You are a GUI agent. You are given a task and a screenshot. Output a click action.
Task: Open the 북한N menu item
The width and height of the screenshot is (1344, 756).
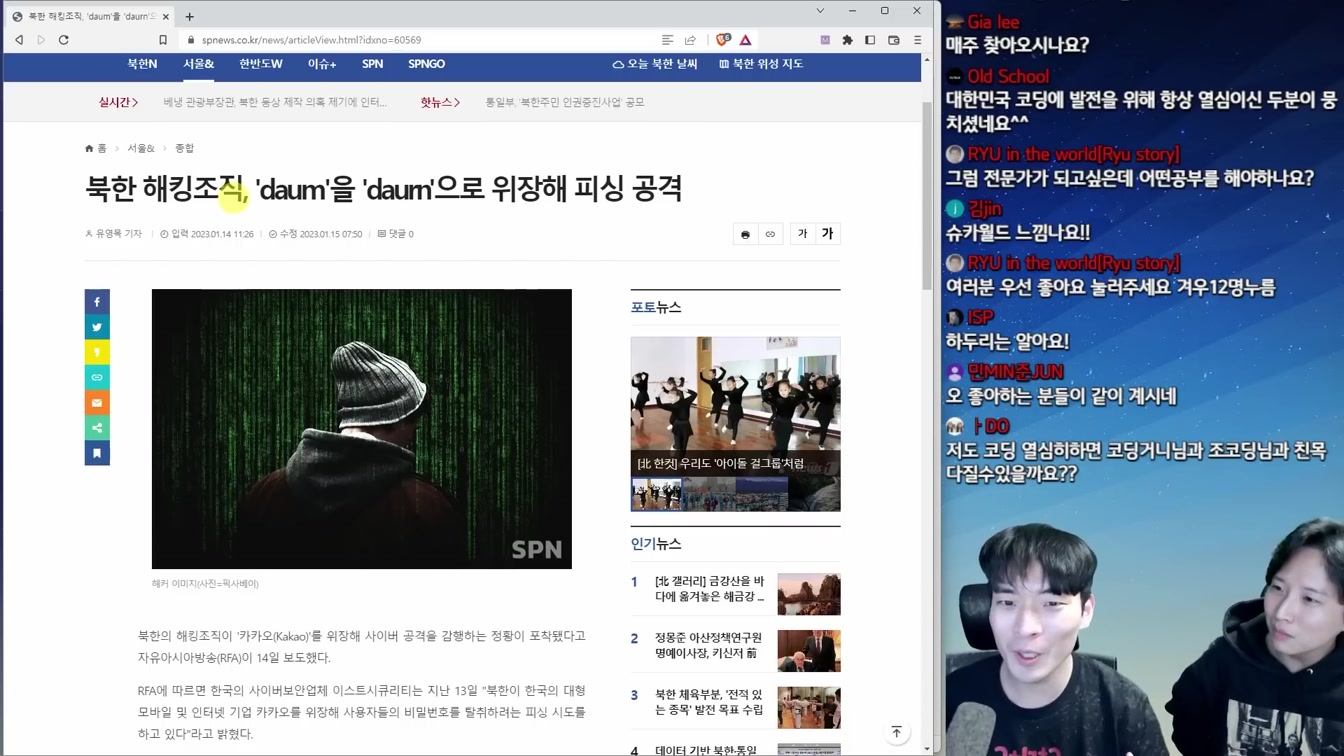pos(142,64)
